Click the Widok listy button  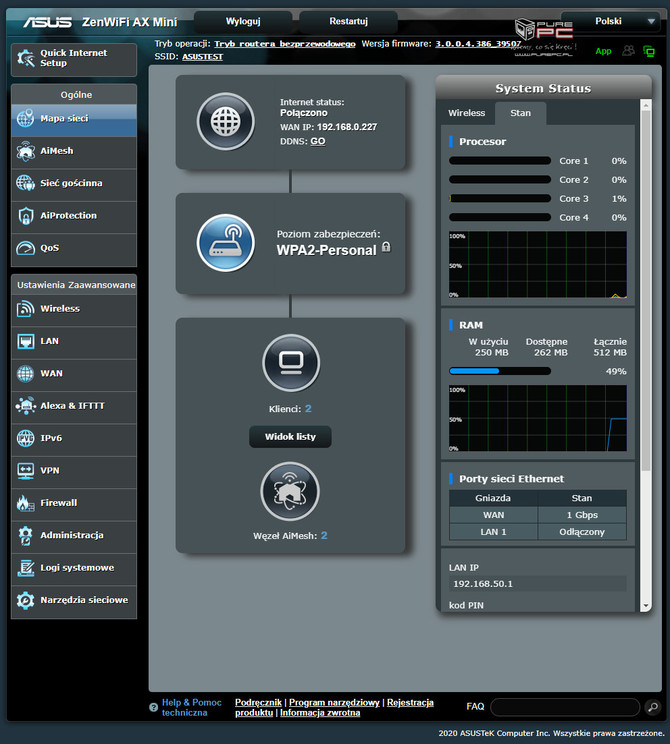click(x=290, y=437)
